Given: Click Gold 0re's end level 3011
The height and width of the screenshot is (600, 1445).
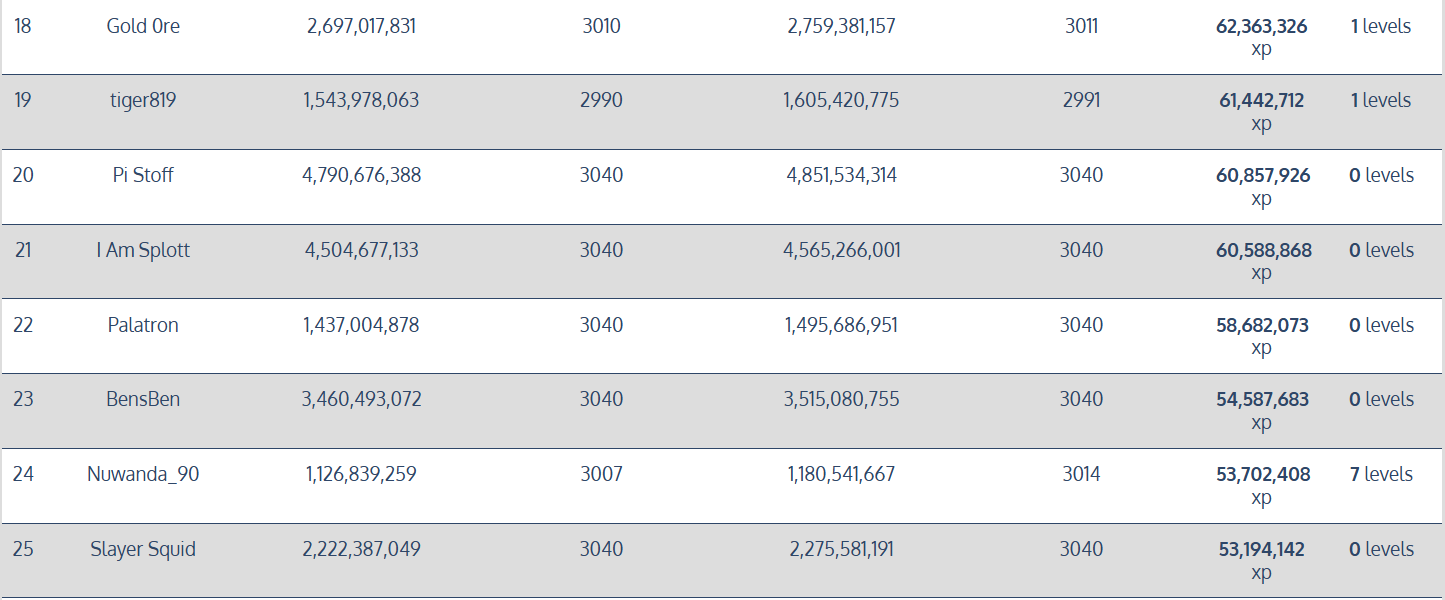Looking at the screenshot, I should (x=1081, y=26).
